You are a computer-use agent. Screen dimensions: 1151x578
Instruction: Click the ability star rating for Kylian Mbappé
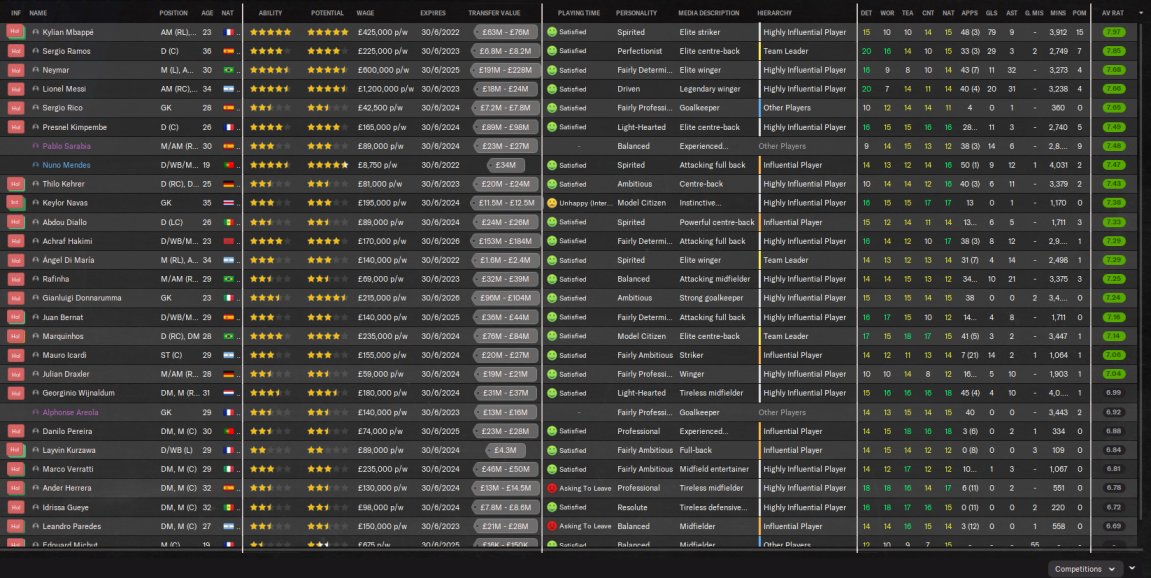270,32
